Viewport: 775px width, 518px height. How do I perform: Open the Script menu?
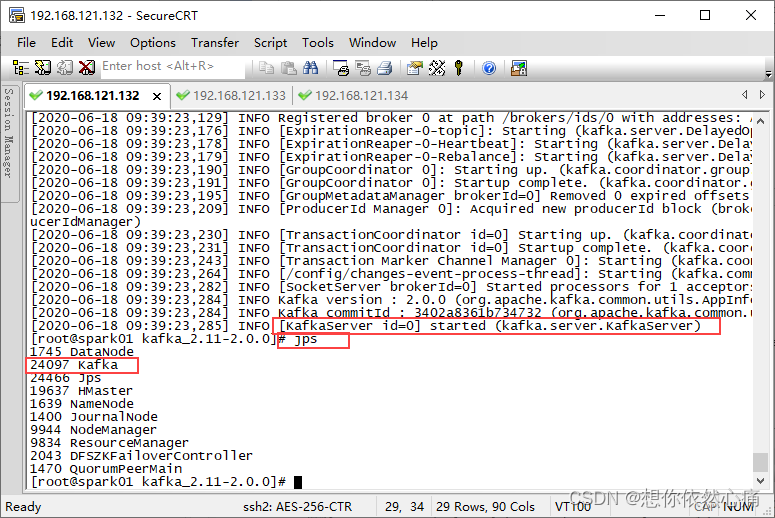tap(270, 43)
